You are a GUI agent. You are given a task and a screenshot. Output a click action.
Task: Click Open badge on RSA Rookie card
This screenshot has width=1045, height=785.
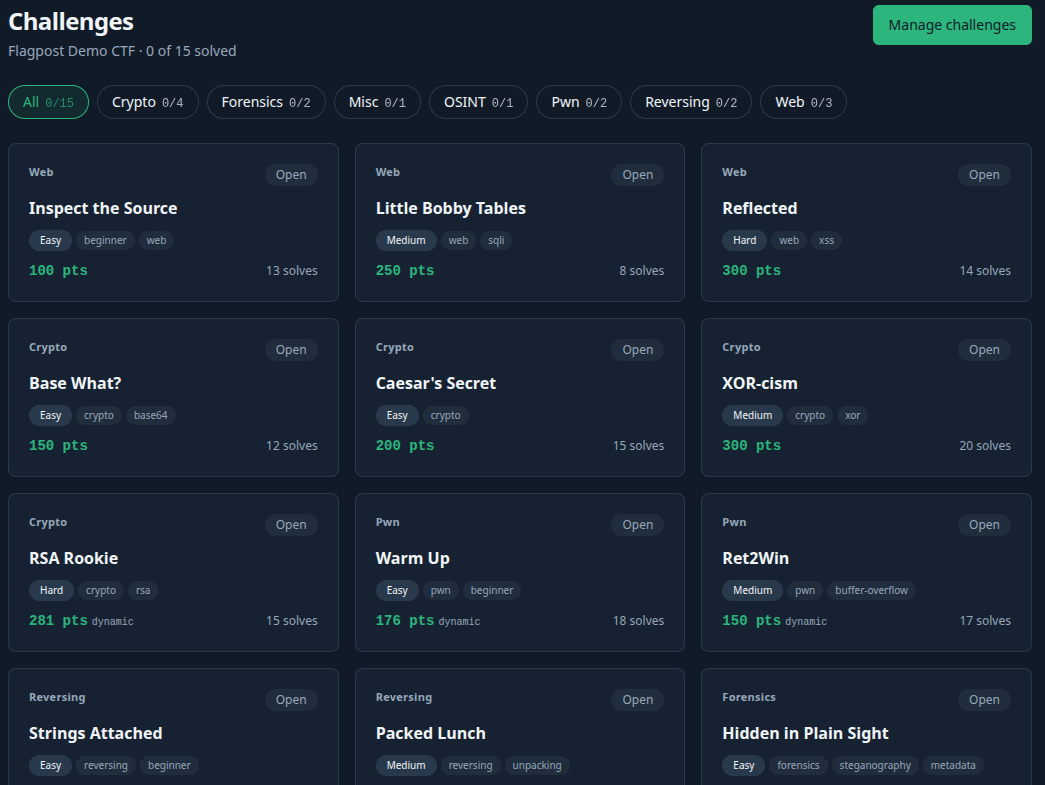[291, 525]
